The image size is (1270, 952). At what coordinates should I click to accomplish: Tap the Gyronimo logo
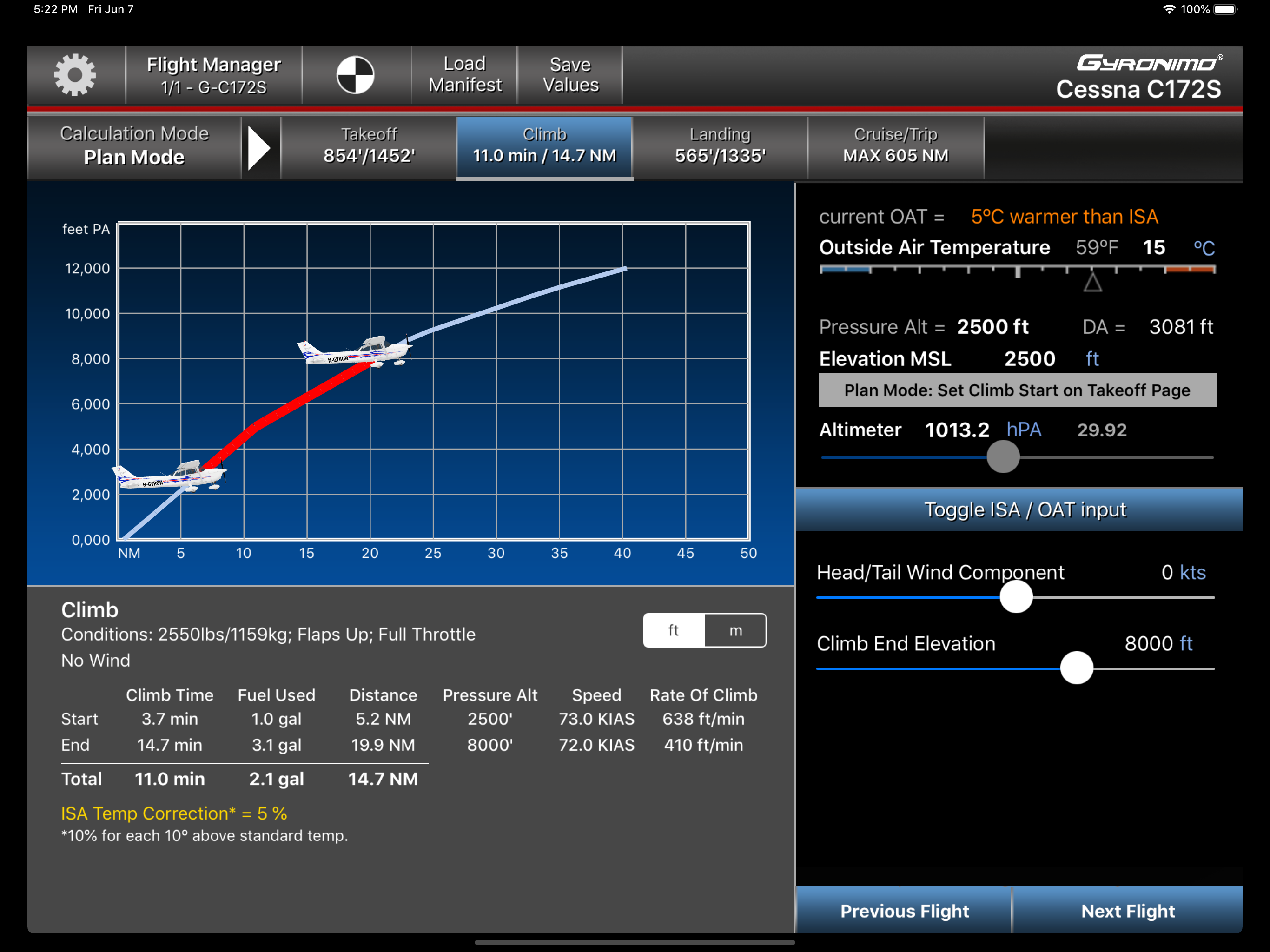coord(1148,63)
